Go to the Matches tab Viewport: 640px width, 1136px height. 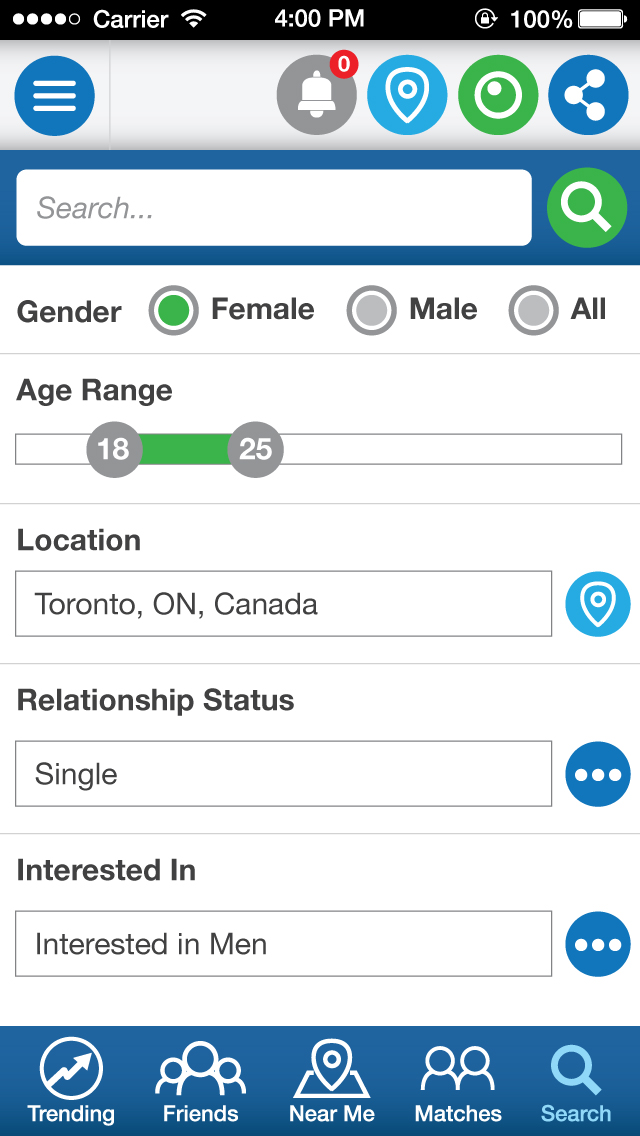458,1082
